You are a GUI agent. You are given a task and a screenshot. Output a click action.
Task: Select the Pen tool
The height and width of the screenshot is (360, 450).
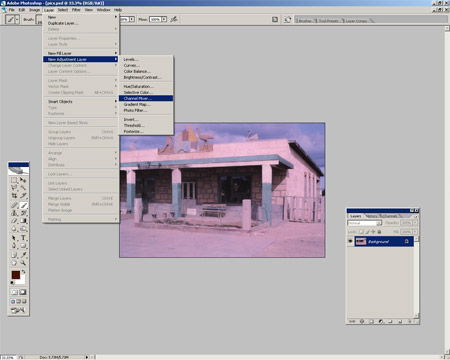click(x=14, y=246)
